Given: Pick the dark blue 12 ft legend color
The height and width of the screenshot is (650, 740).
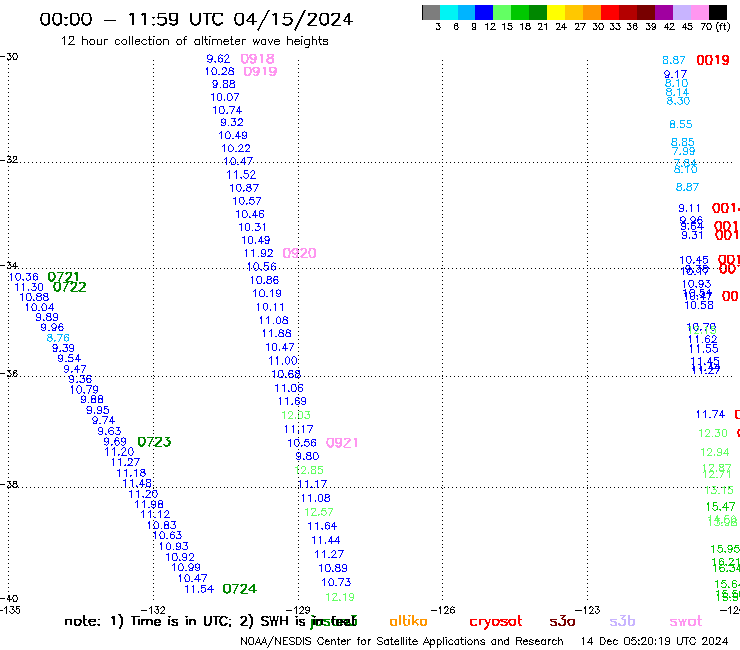Looking at the screenshot, I should click(x=484, y=12).
